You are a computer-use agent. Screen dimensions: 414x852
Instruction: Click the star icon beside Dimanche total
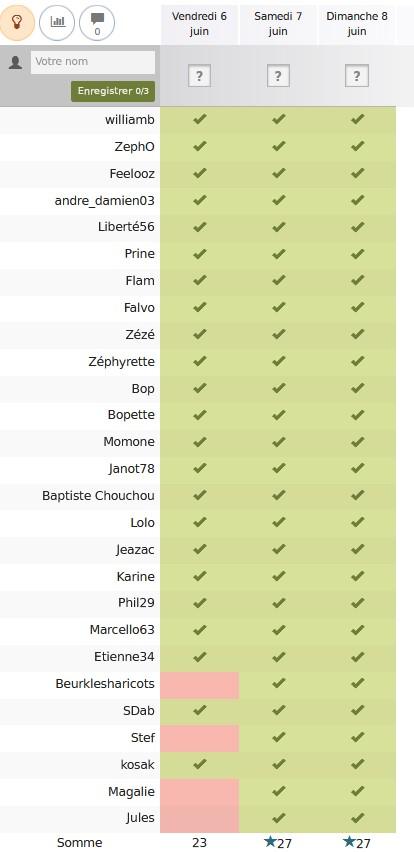point(349,842)
